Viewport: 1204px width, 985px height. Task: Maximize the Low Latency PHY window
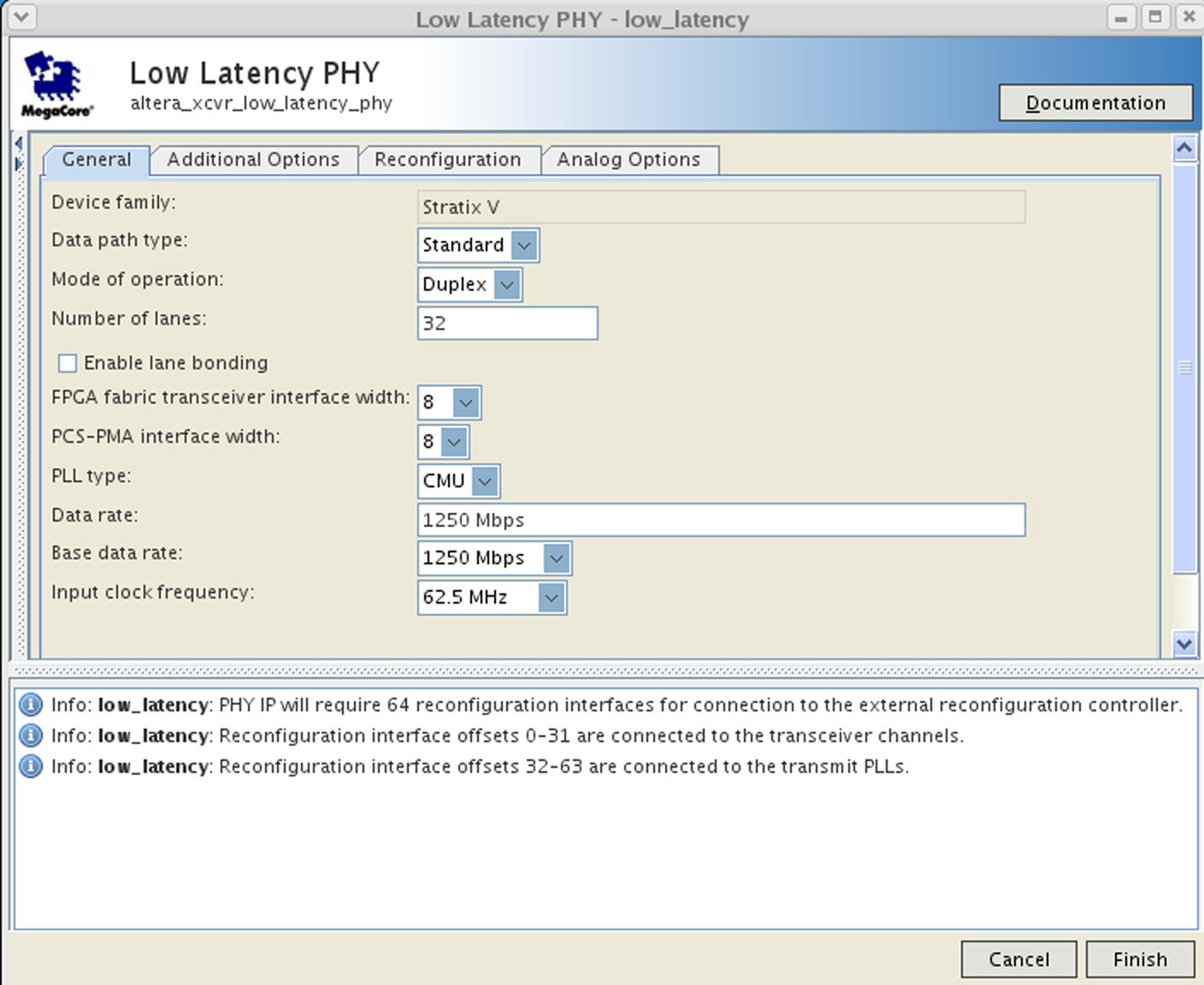[x=1155, y=17]
